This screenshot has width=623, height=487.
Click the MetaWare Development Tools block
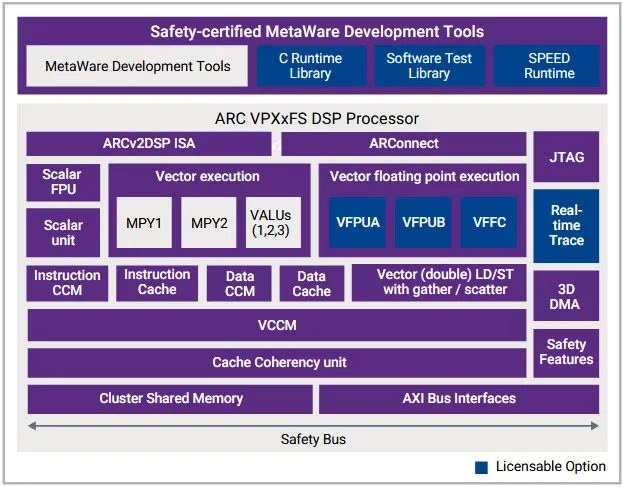coord(138,66)
